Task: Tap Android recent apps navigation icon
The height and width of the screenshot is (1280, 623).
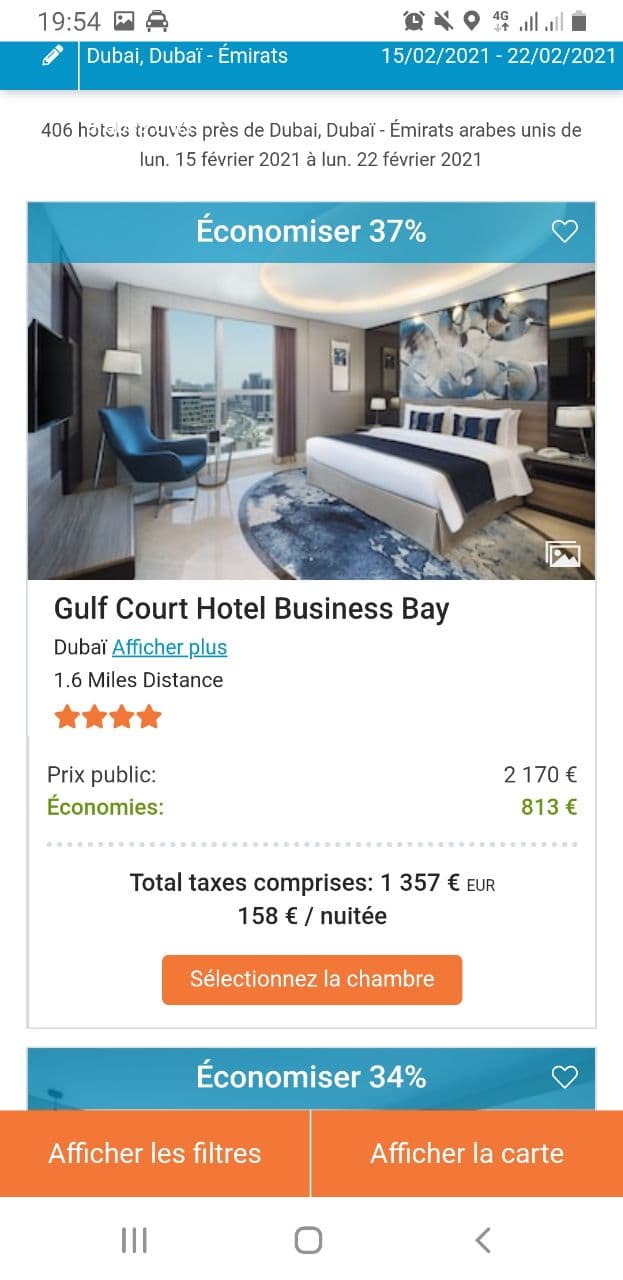Action: (x=134, y=1240)
